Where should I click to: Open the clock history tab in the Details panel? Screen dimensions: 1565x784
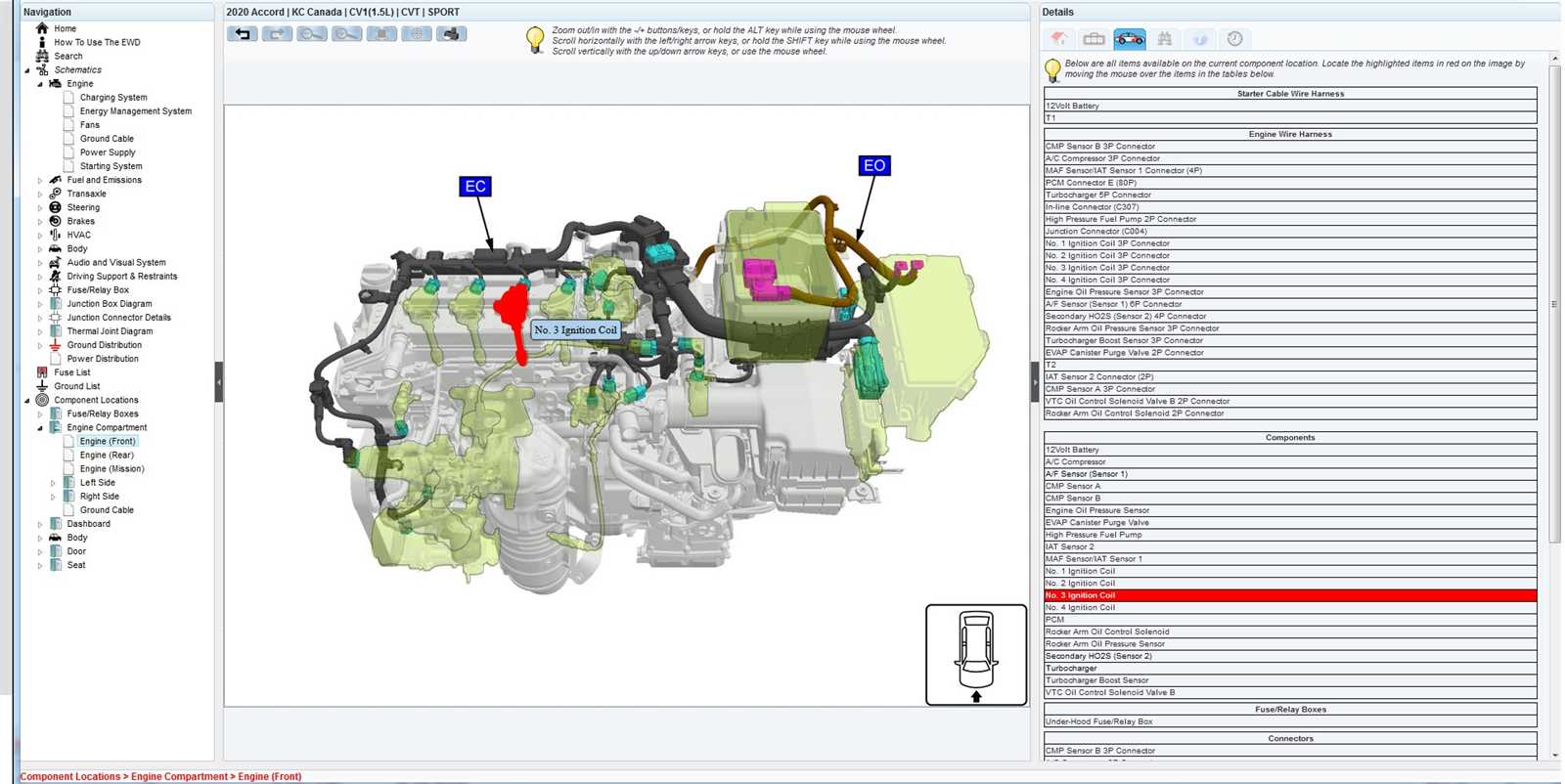[x=1235, y=39]
